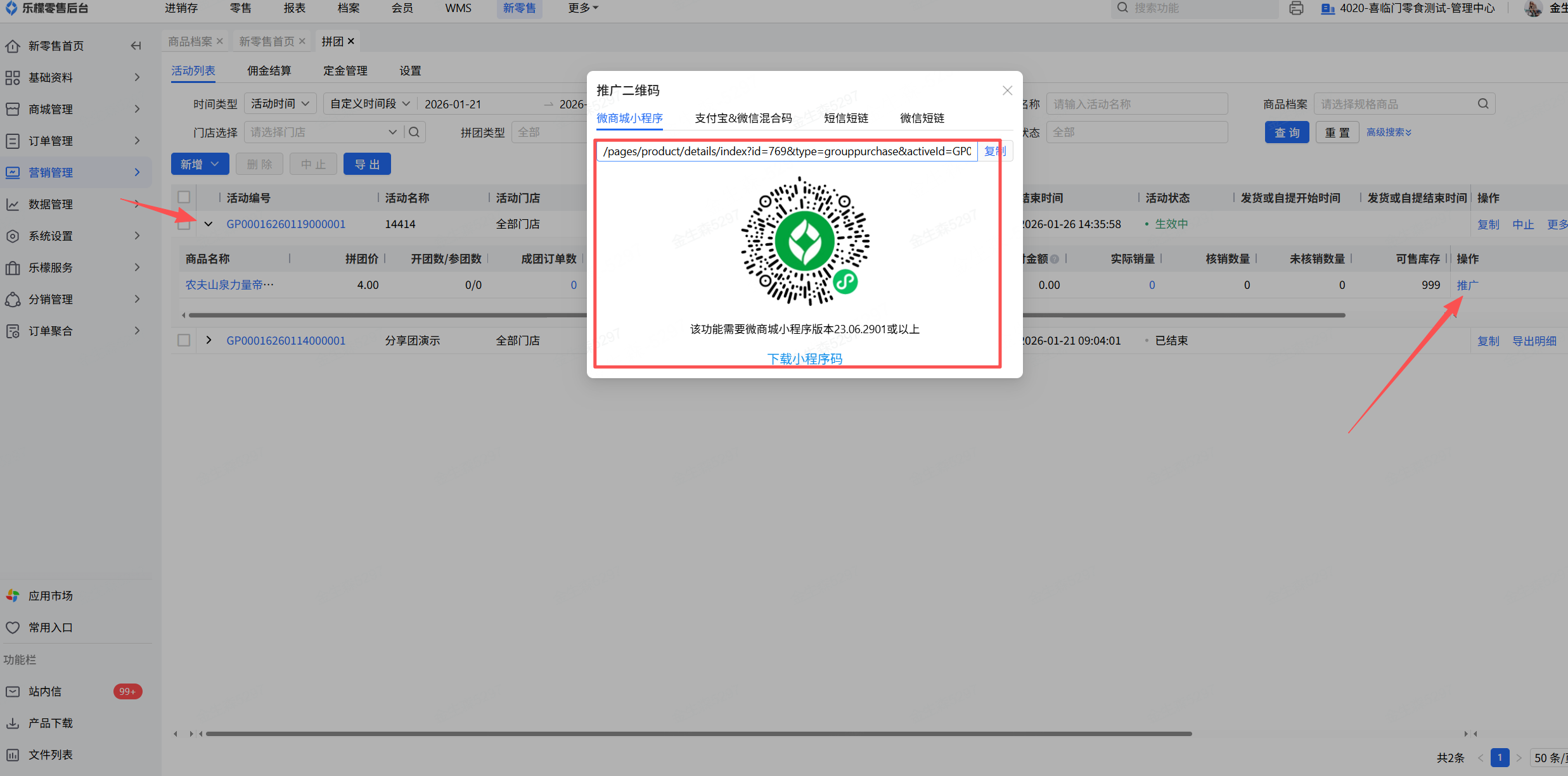Screen dimensions: 1568x776
Task: Close the 推广二维码 dialog
Action: point(1007,91)
